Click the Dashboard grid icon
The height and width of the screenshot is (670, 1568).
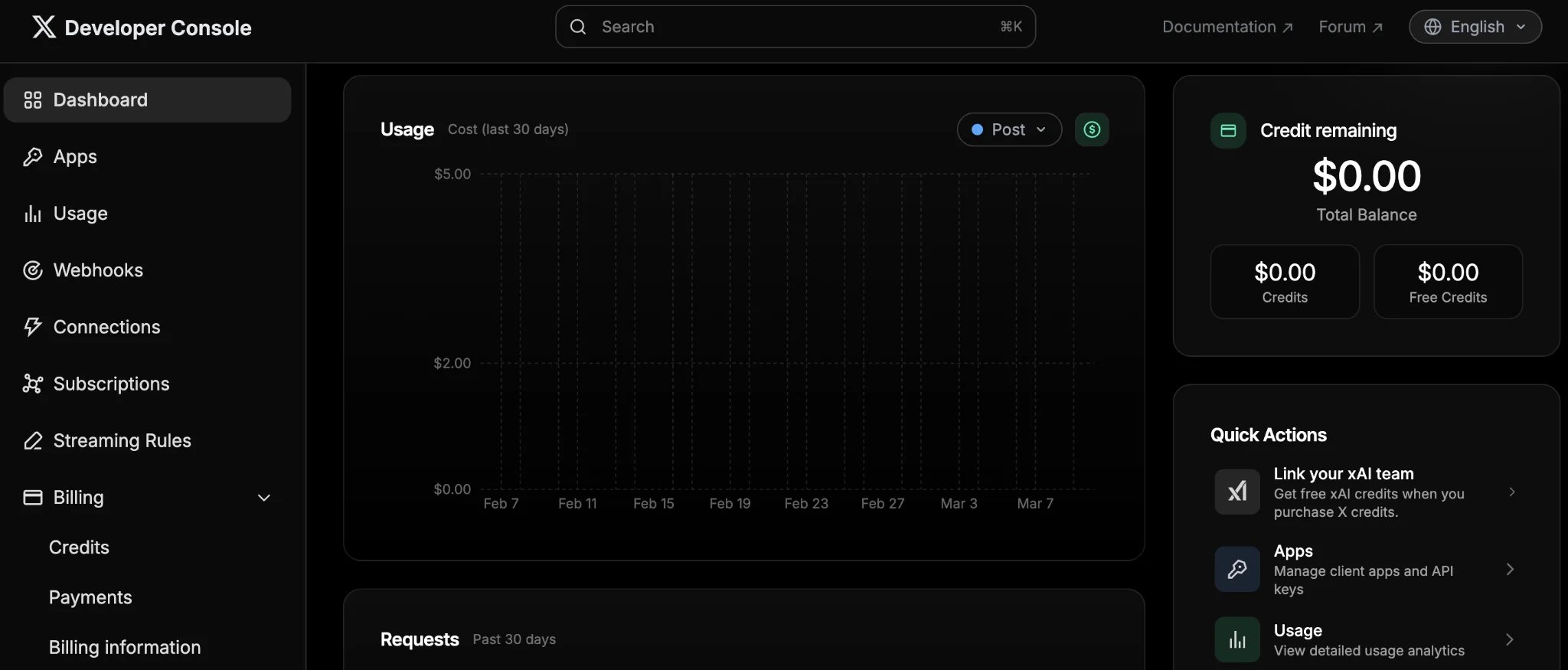tap(32, 100)
